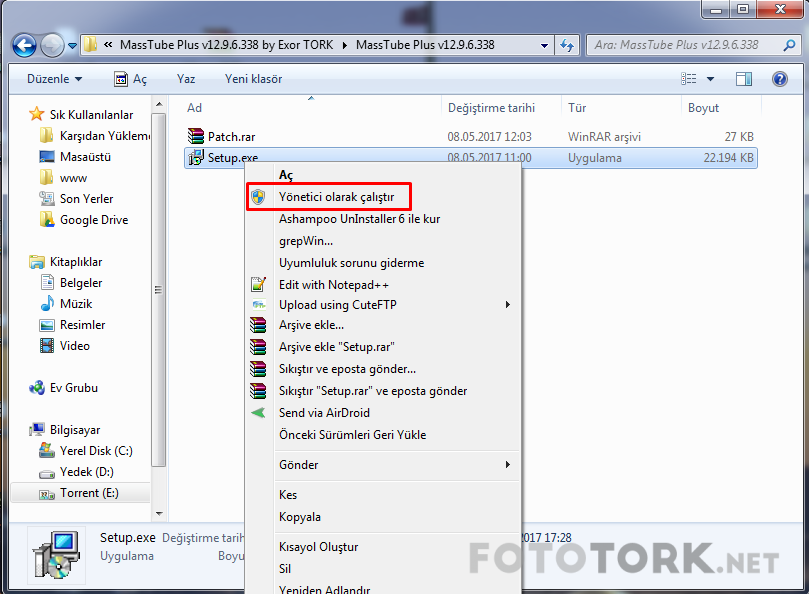Click Yaz in the toolbar
The image size is (809, 594).
(186, 79)
